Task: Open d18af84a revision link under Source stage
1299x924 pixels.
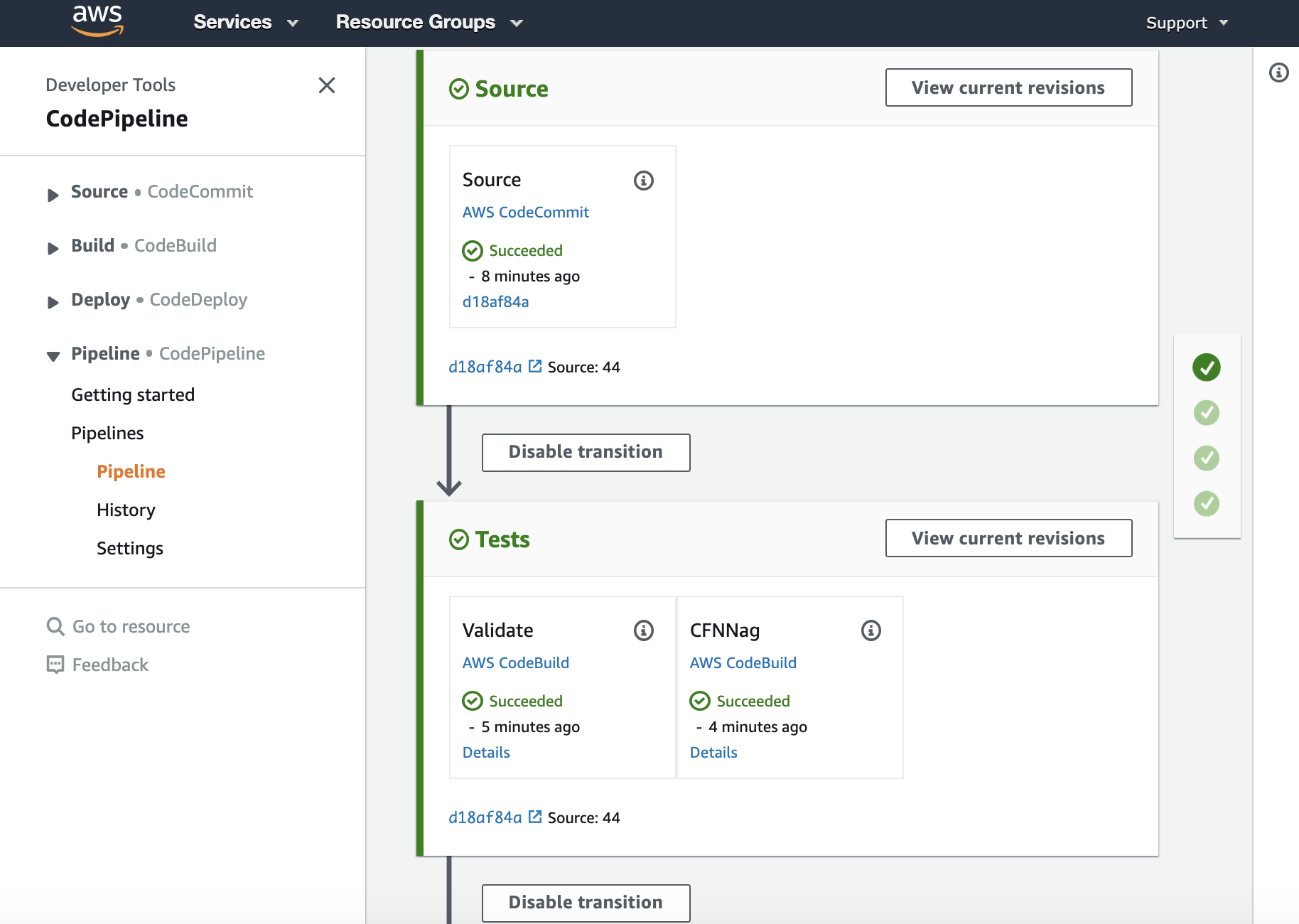Action: 485,367
